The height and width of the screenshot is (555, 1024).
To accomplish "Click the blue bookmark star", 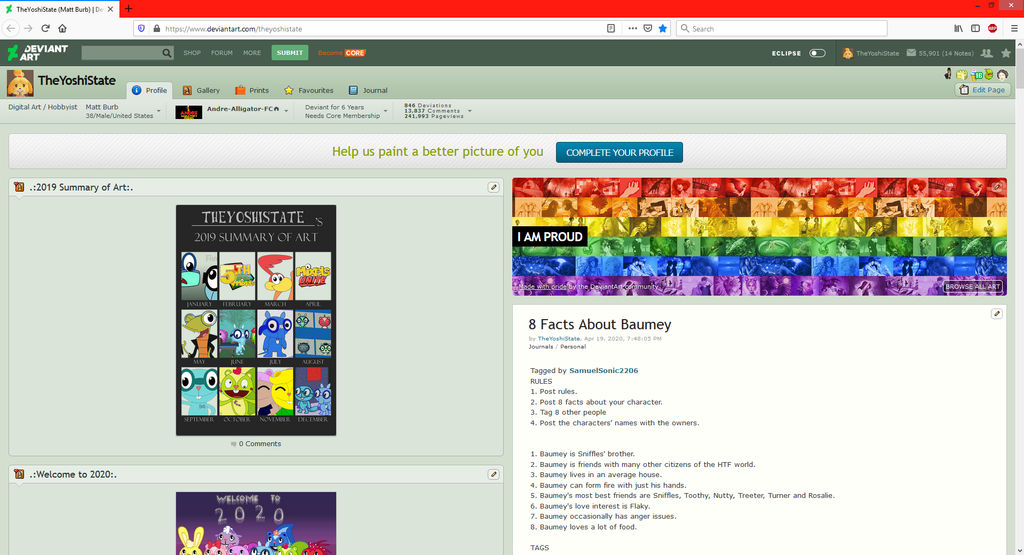I will tap(663, 28).
